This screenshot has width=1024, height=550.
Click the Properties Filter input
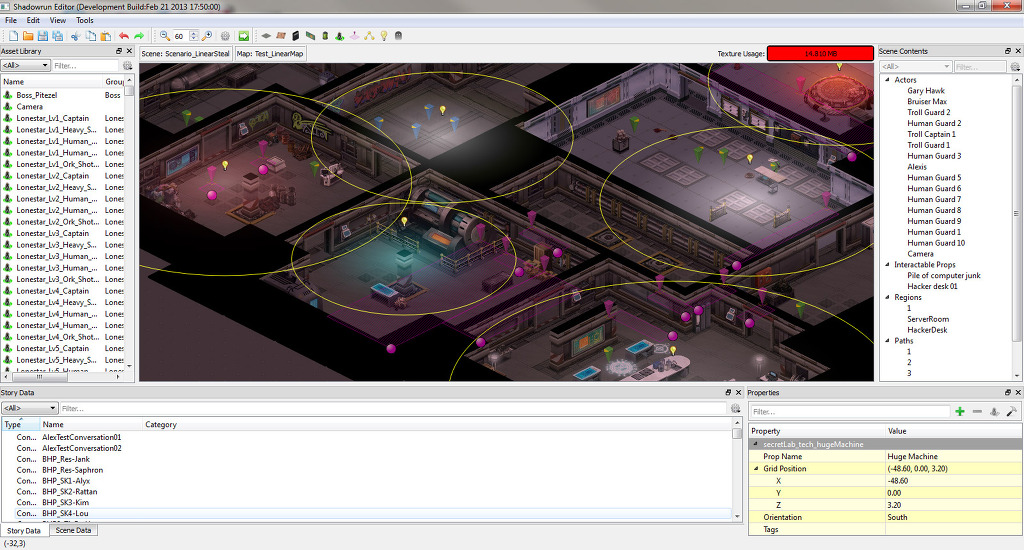849,412
